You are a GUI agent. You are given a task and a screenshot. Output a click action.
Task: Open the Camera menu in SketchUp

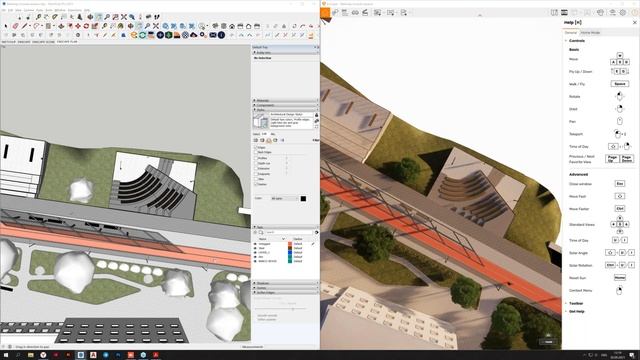(x=29, y=10)
